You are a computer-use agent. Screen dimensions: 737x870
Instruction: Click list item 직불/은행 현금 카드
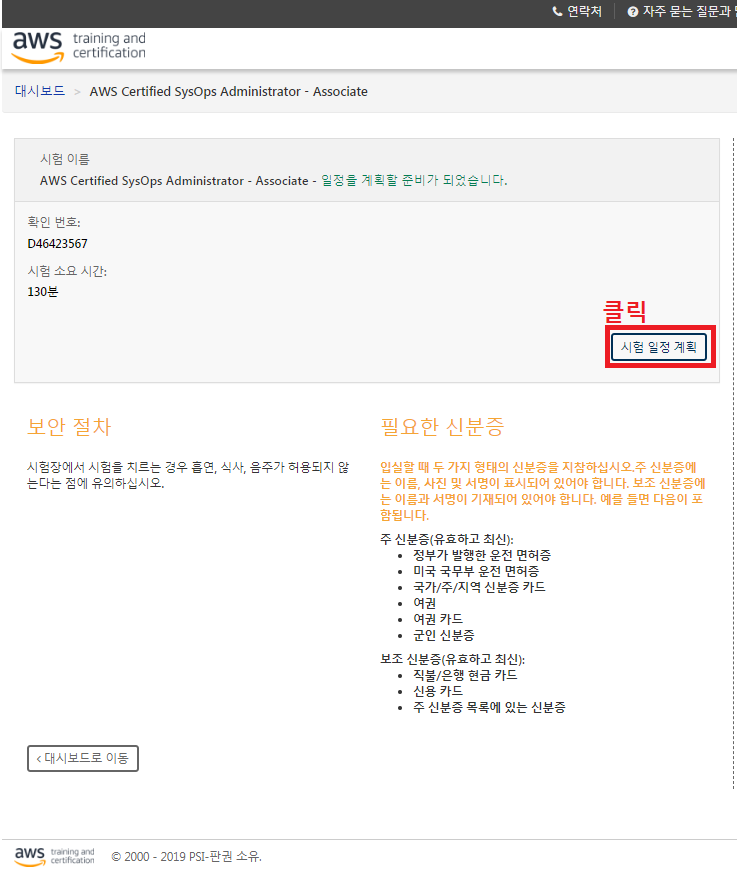(465, 675)
